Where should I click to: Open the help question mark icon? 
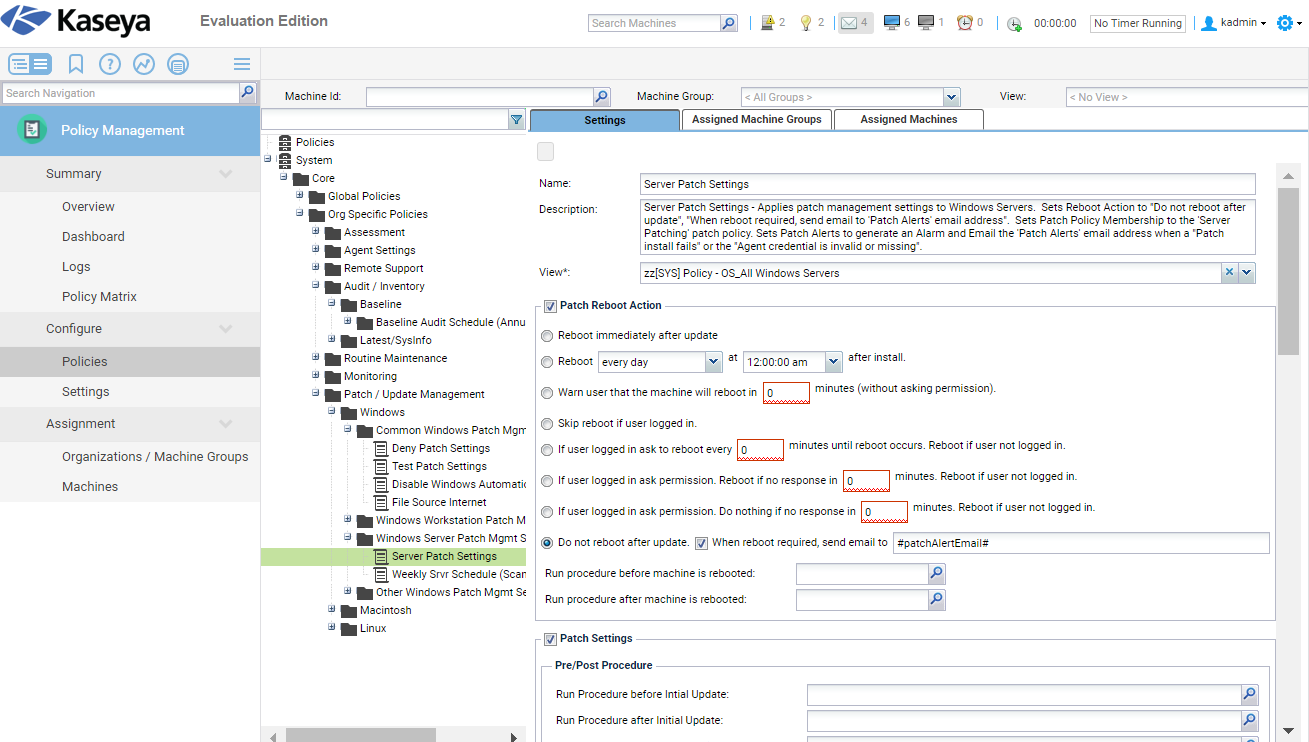110,64
